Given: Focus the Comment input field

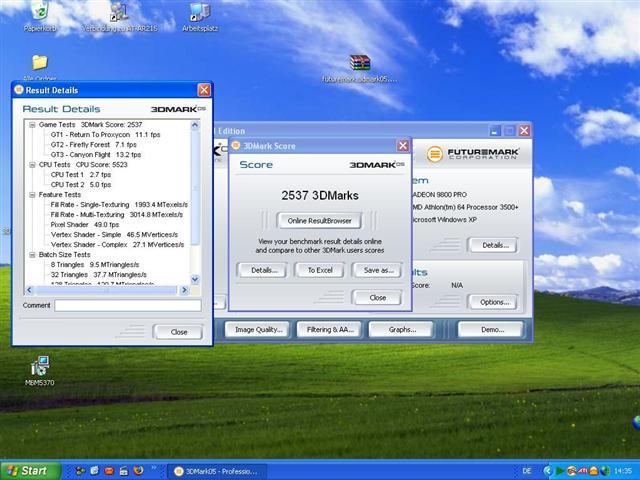Looking at the screenshot, I should pyautogui.click(x=128, y=305).
